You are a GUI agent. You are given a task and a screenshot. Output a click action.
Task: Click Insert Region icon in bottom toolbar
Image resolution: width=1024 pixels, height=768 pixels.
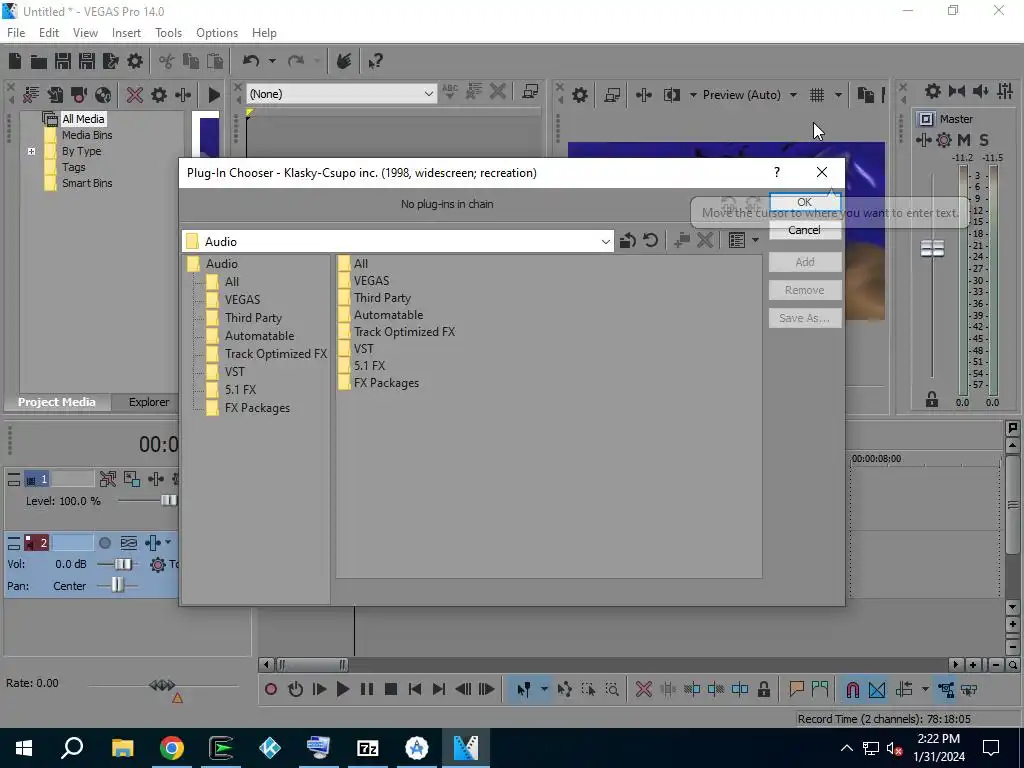820,689
